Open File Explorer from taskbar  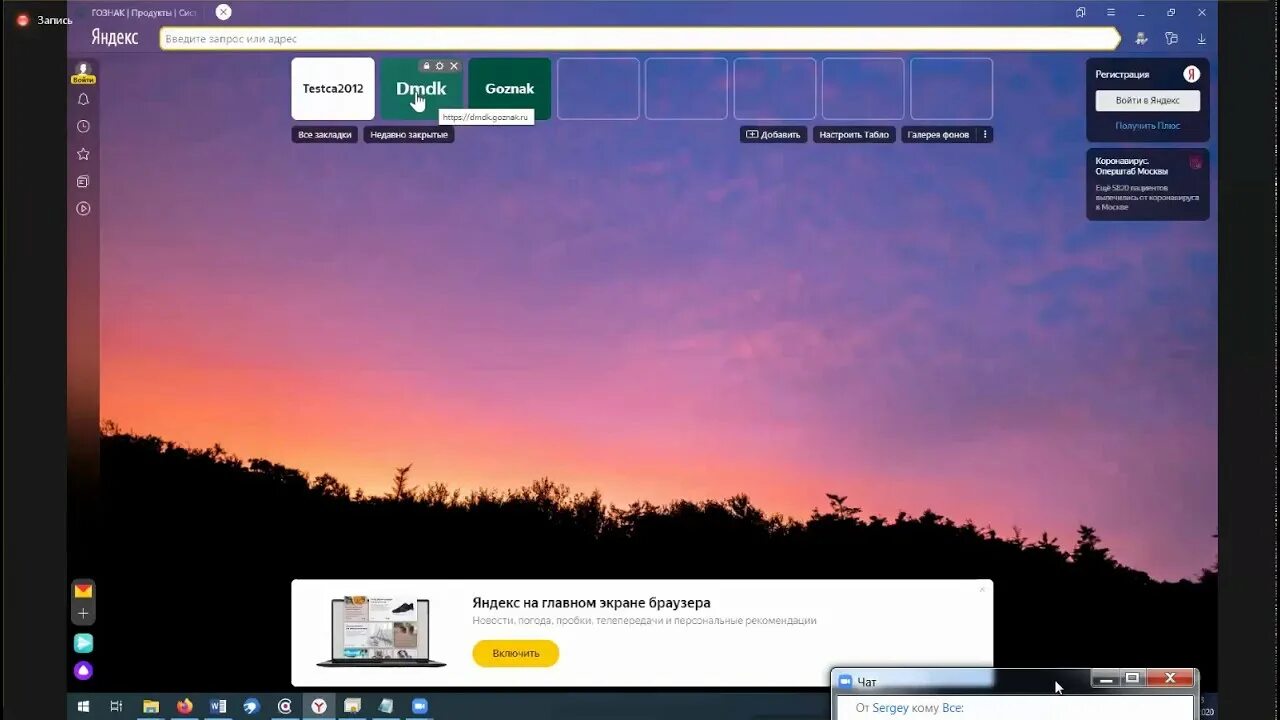click(x=151, y=706)
